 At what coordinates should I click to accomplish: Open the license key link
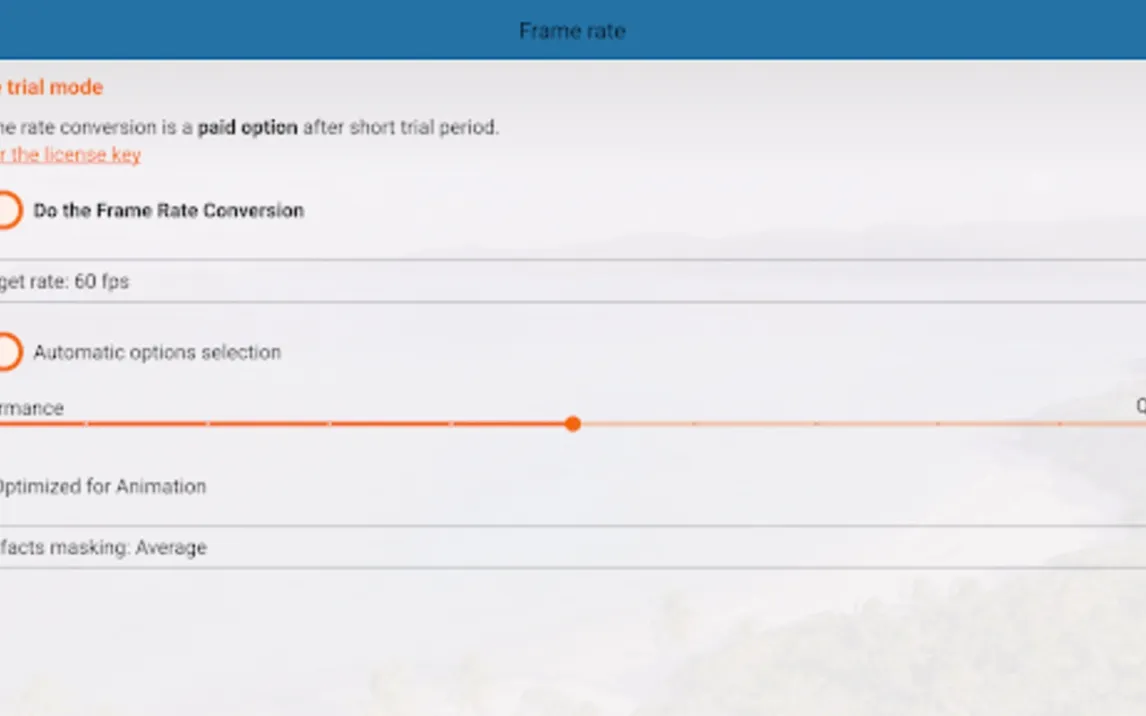[x=70, y=155]
